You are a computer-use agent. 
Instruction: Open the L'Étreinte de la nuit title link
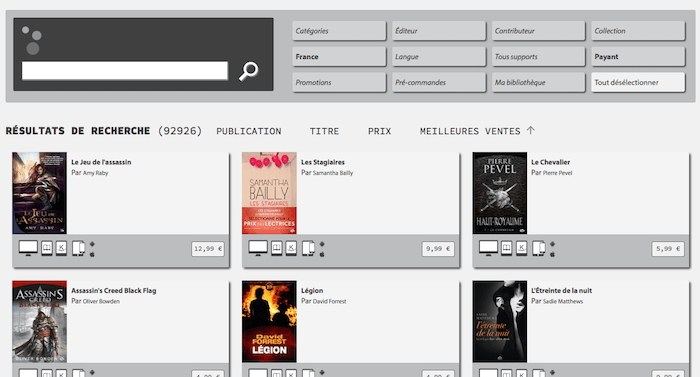[562, 291]
